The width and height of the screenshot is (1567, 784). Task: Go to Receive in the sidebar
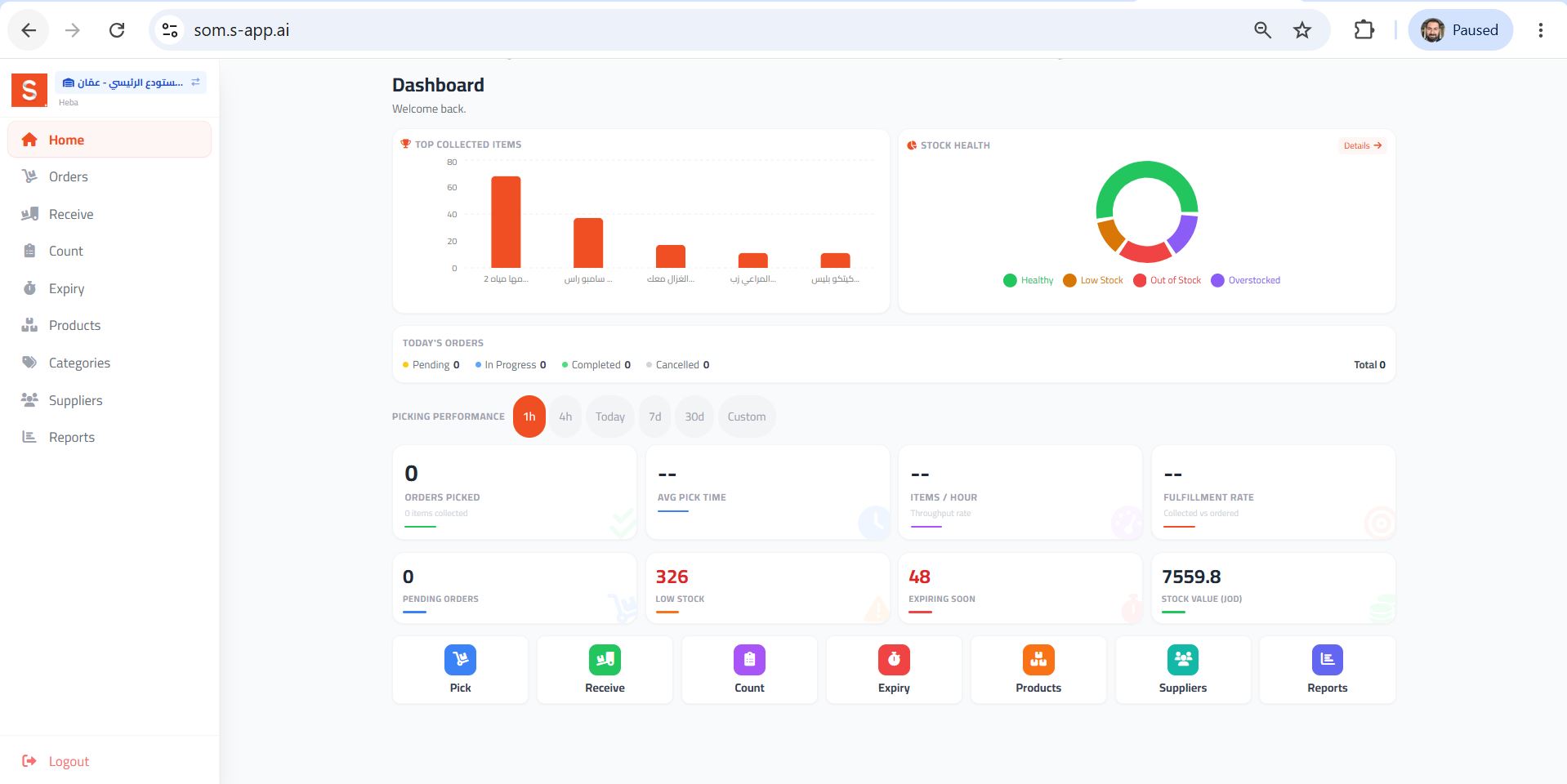109,214
